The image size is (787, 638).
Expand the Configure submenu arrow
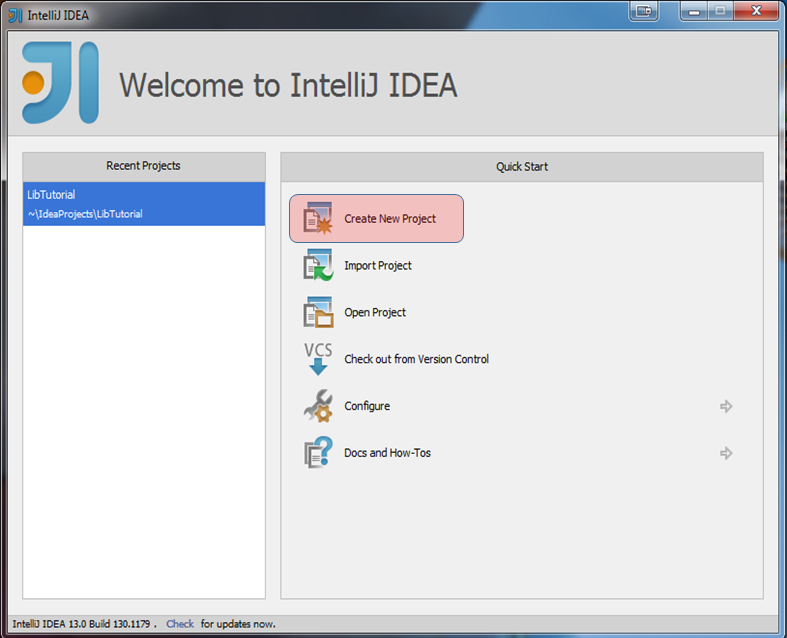(x=726, y=406)
